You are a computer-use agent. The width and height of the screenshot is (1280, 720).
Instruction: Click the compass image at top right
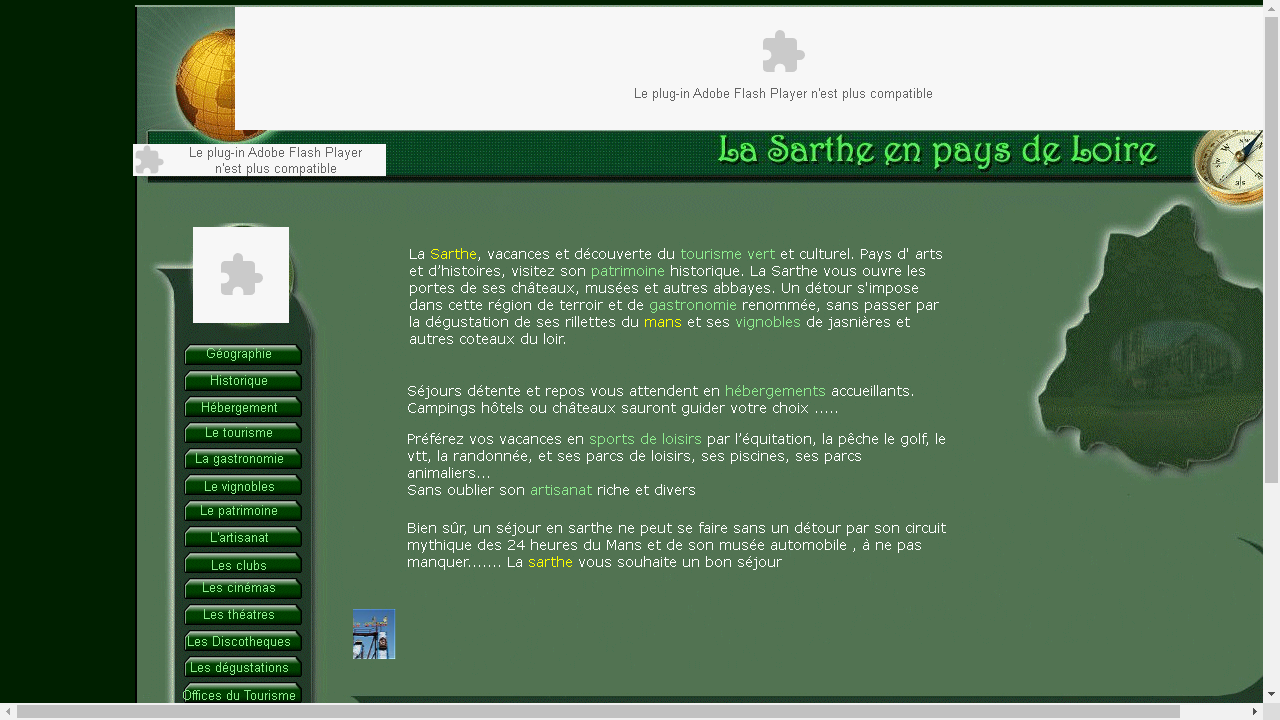tap(1232, 166)
